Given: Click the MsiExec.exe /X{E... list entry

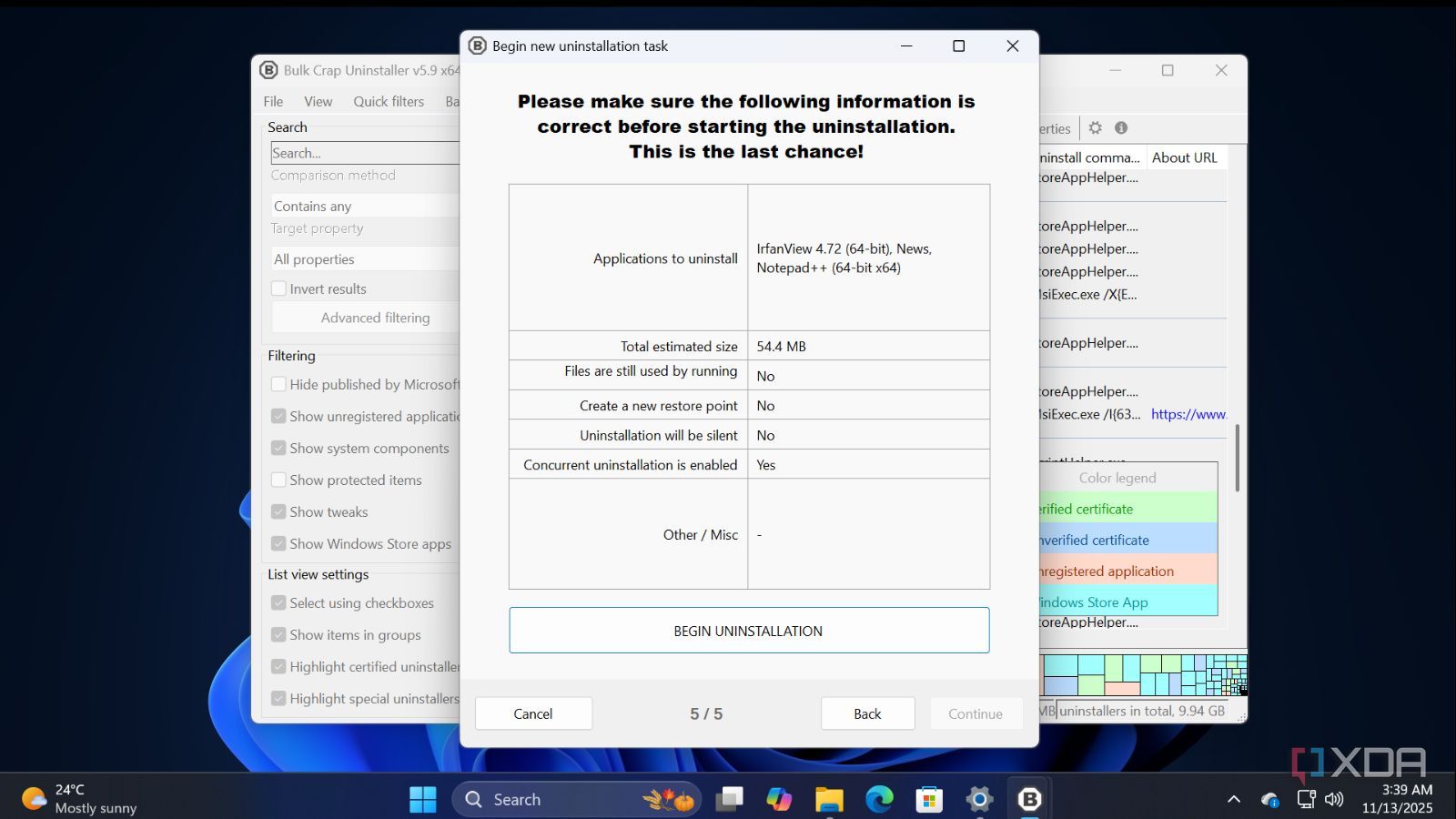Looking at the screenshot, I should pyautogui.click(x=1088, y=294).
